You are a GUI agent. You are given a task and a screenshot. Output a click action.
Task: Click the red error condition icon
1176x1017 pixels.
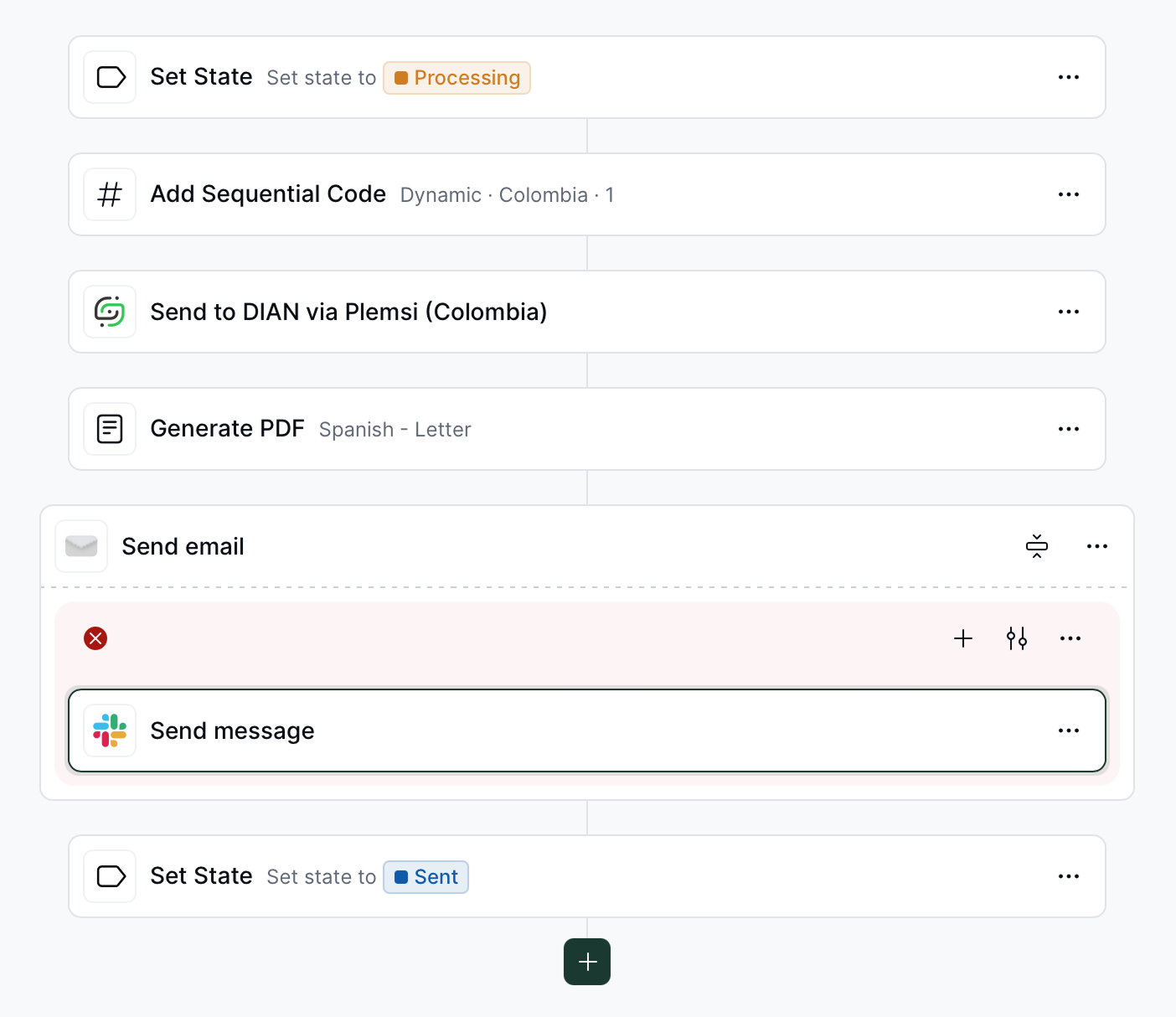pyautogui.click(x=95, y=638)
